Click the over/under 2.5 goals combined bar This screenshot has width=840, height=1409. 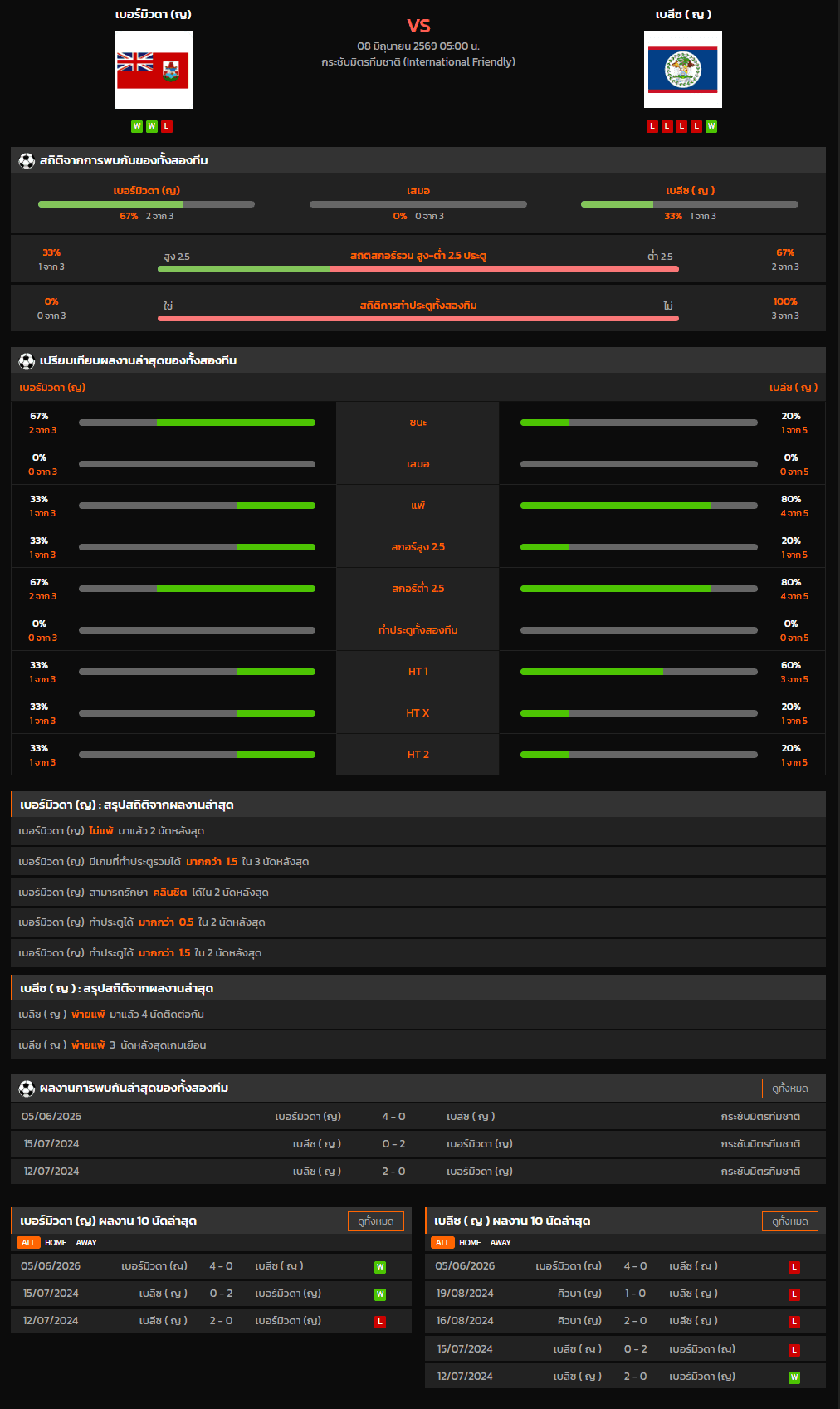coord(418,269)
